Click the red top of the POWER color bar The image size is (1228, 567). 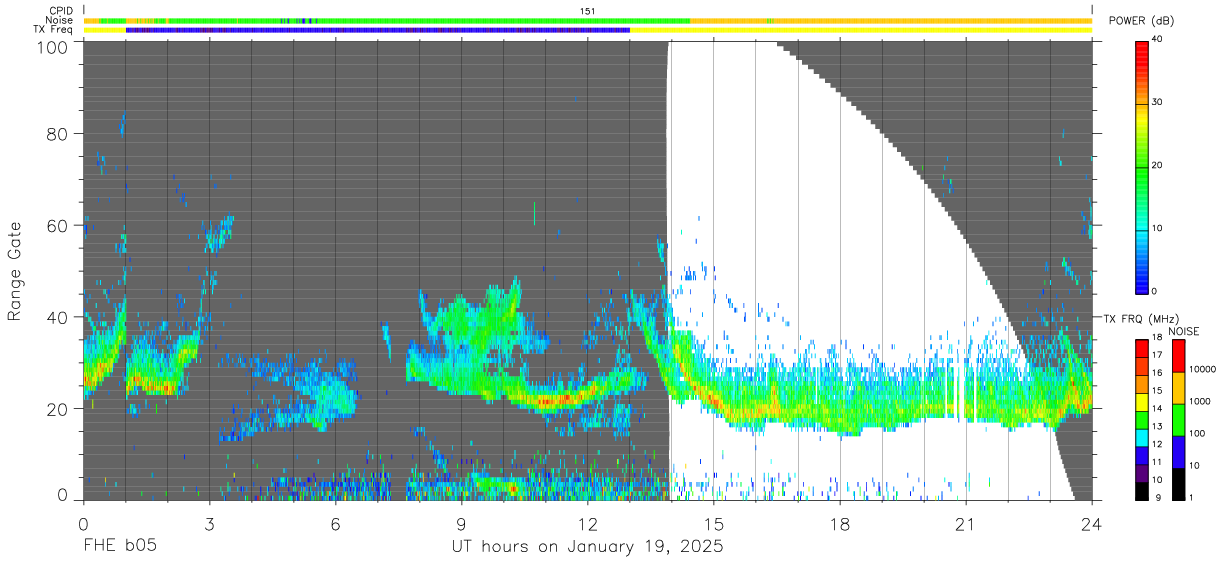tap(1143, 48)
